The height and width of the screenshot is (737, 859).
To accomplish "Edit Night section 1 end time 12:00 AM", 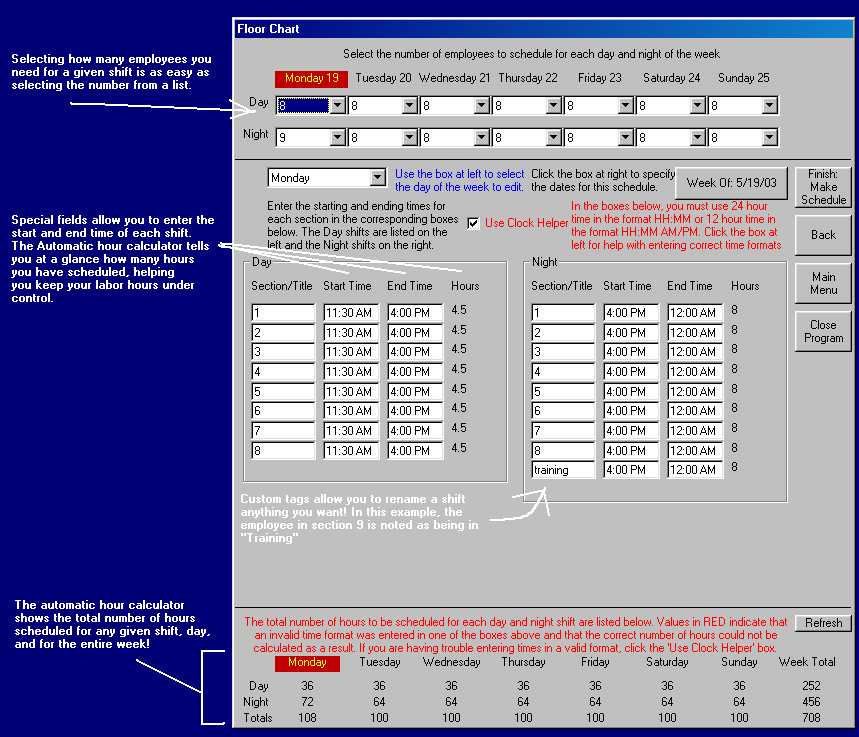I will tap(695, 312).
